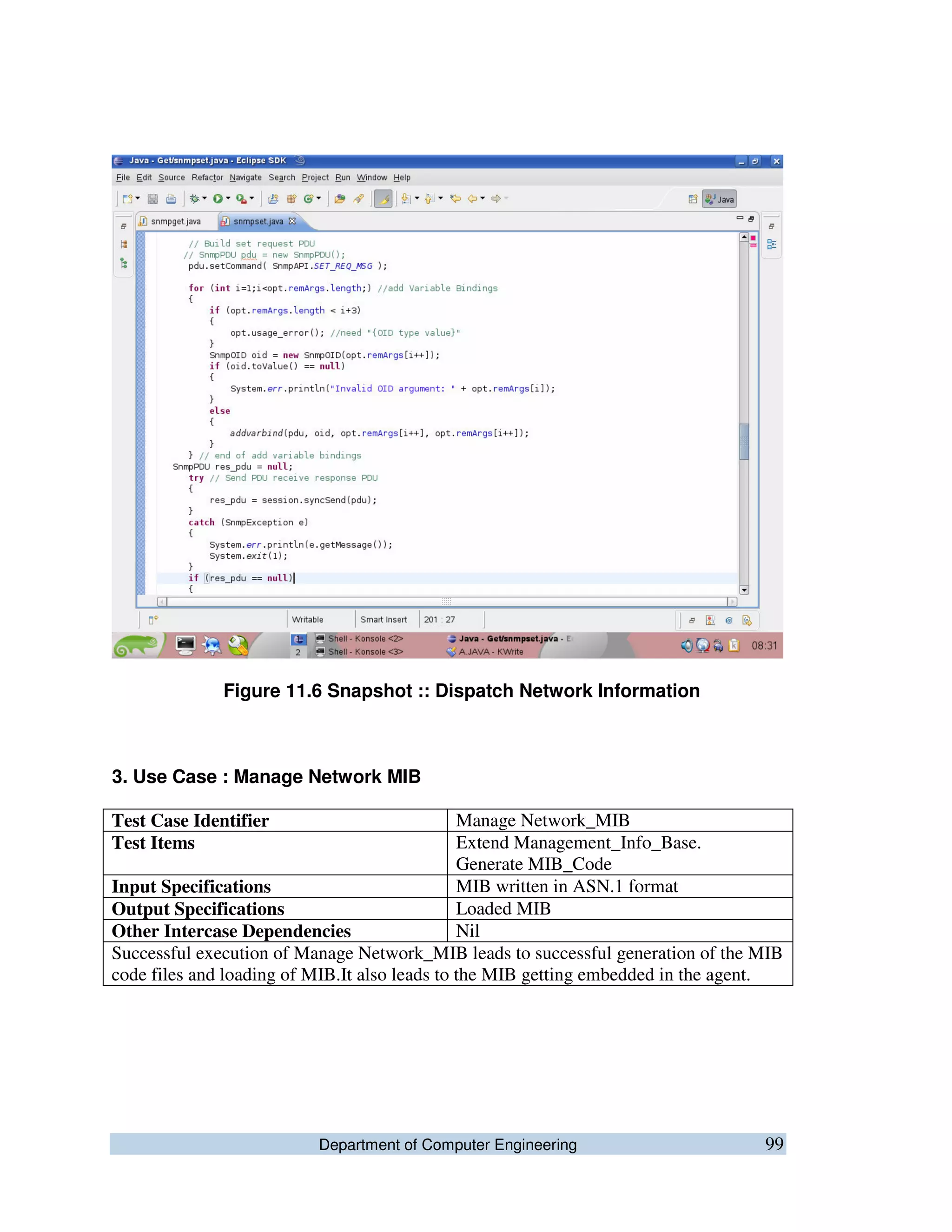Screen dimensions: 952x1232
Task: Click the New Java Project icon
Action: click(273, 199)
